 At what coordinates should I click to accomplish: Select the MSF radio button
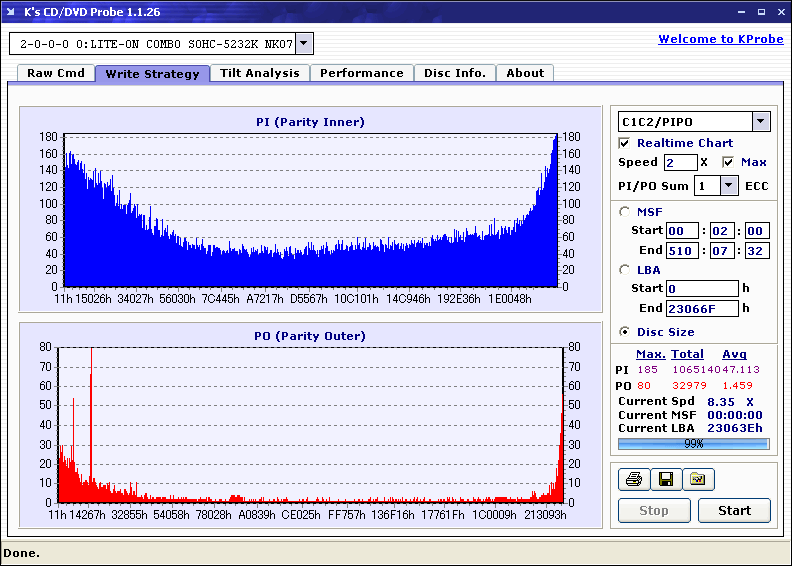tap(625, 211)
